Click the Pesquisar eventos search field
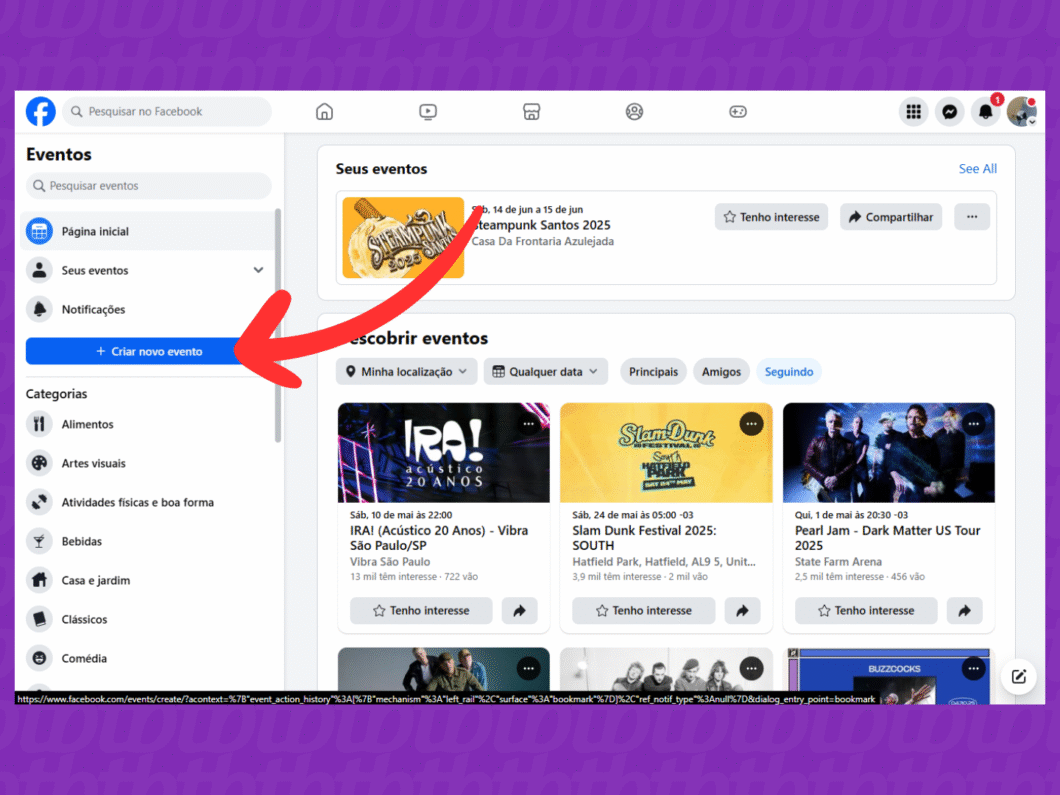 point(149,186)
